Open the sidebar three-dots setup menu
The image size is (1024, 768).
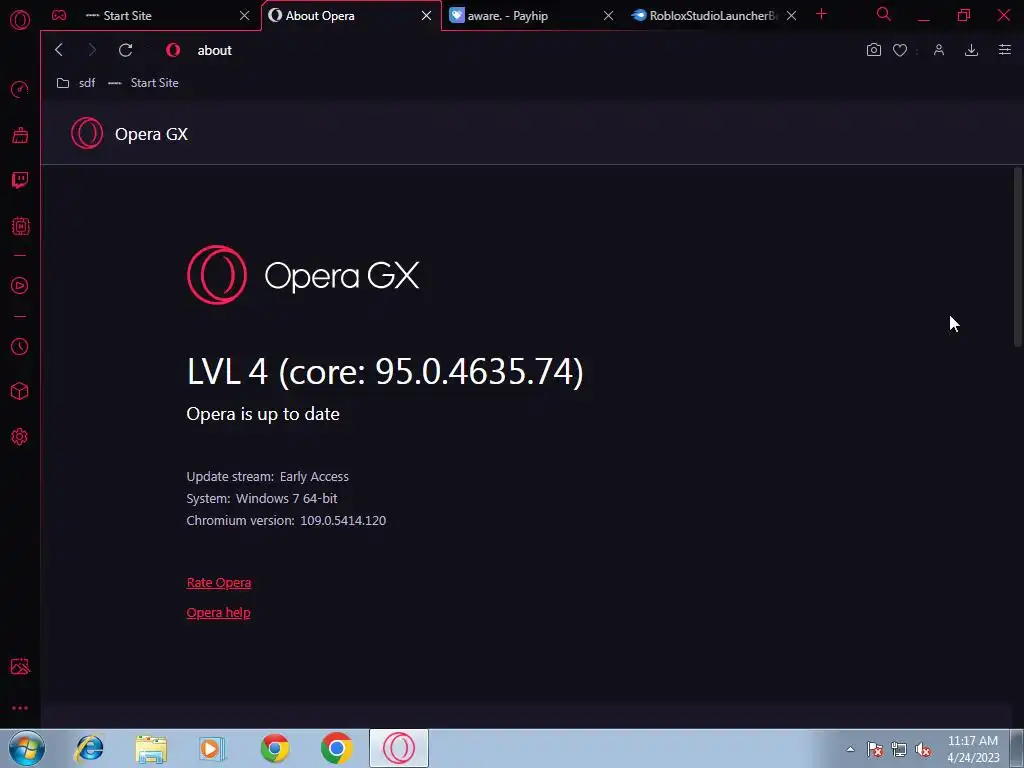coord(20,708)
